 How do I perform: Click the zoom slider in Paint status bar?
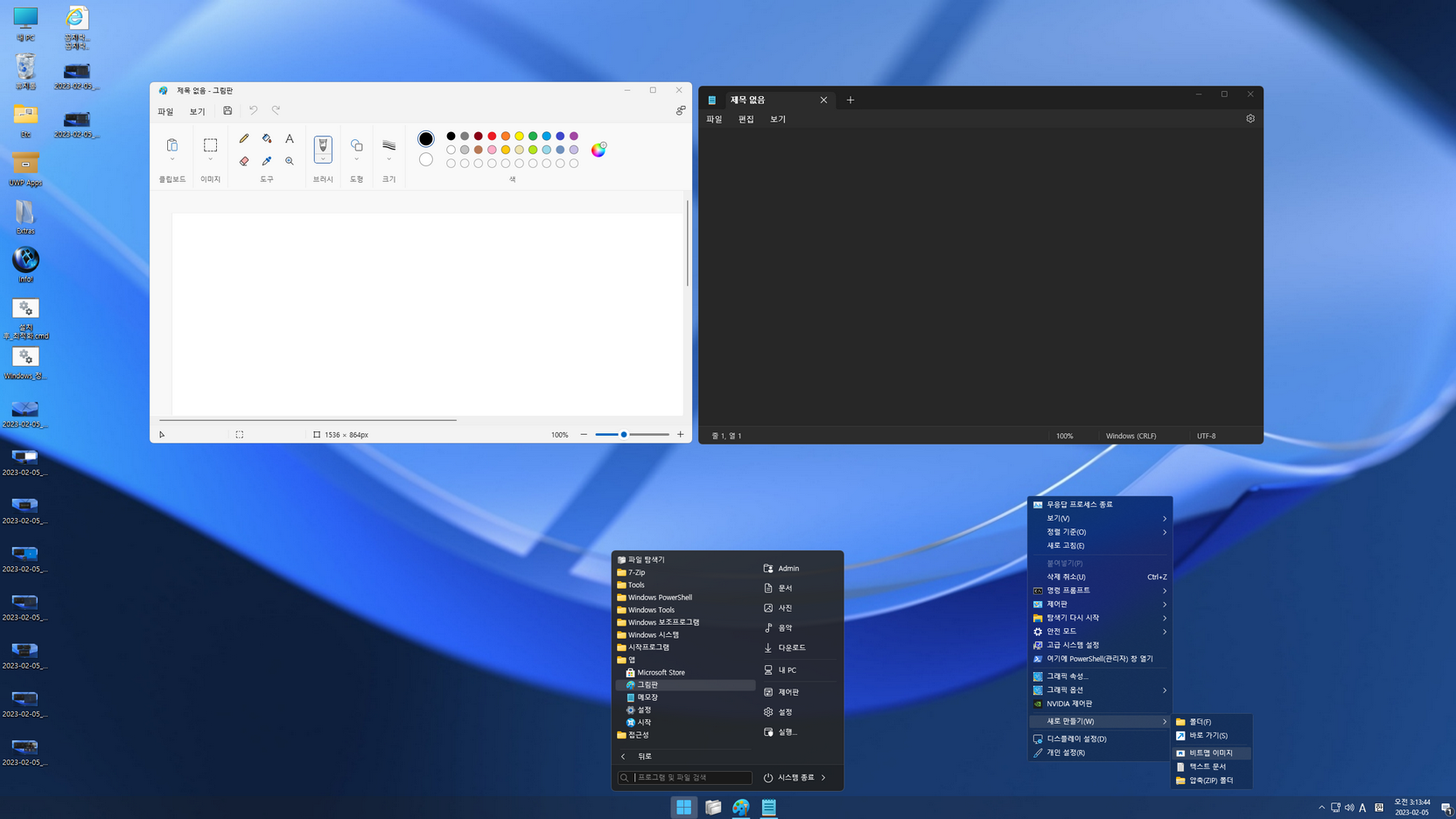click(632, 434)
